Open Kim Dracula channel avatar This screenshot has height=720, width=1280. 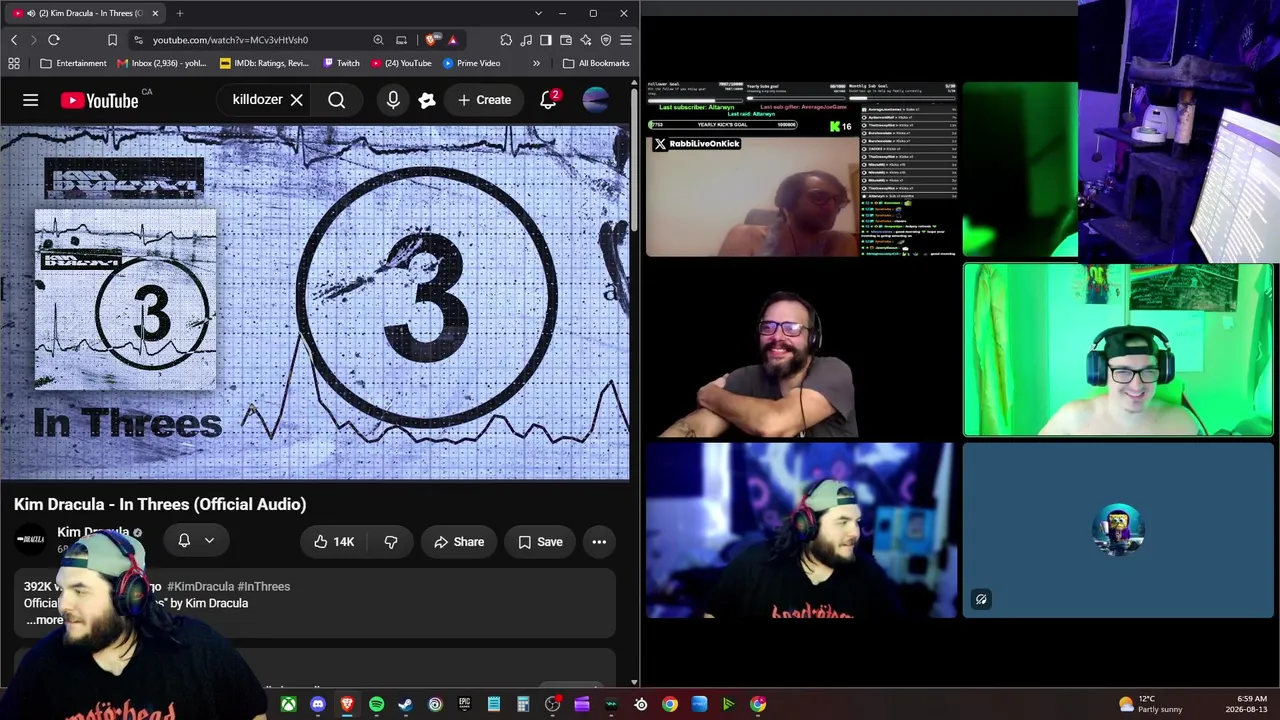30,540
